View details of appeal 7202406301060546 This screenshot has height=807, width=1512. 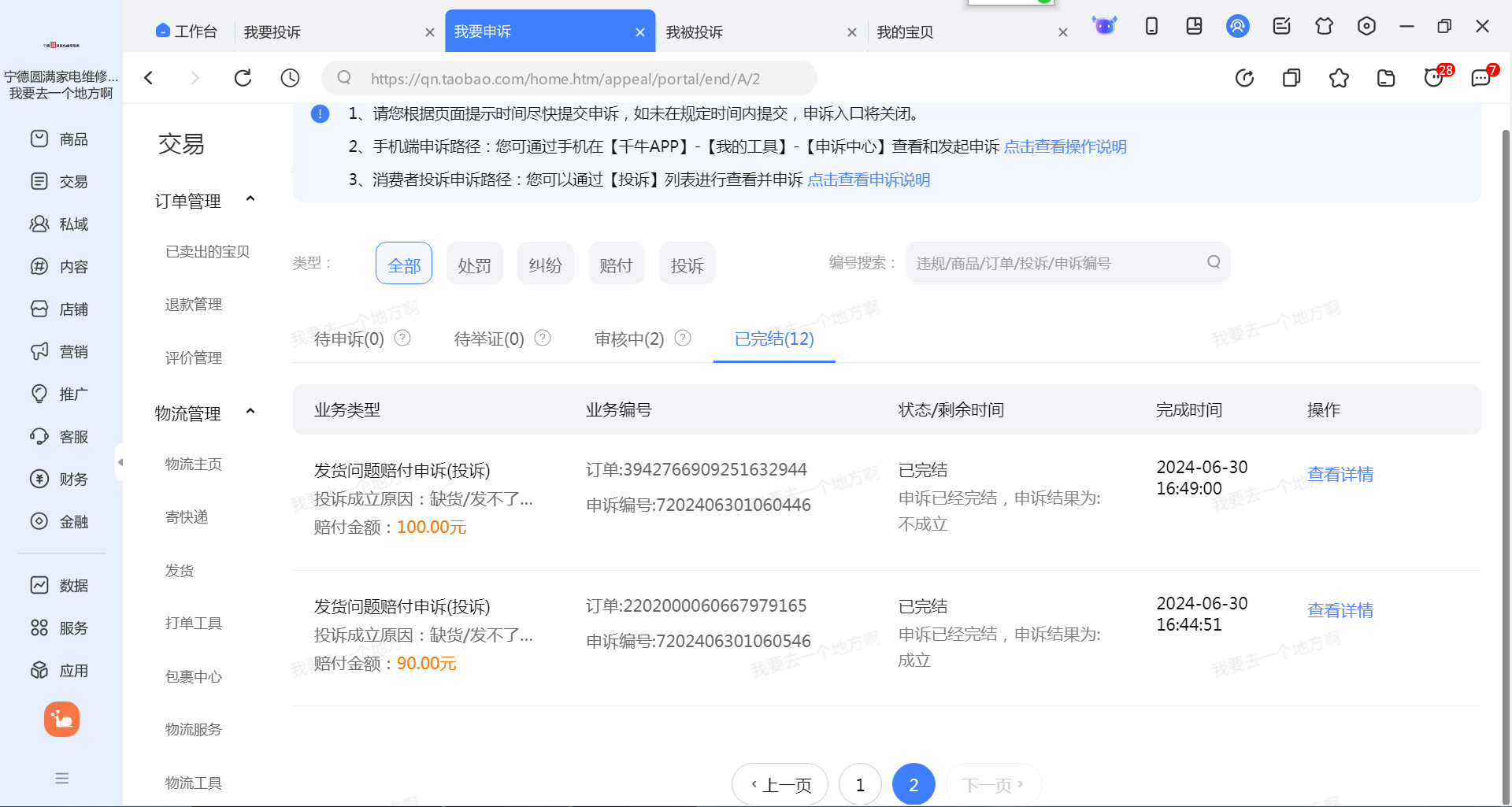pyautogui.click(x=1340, y=610)
